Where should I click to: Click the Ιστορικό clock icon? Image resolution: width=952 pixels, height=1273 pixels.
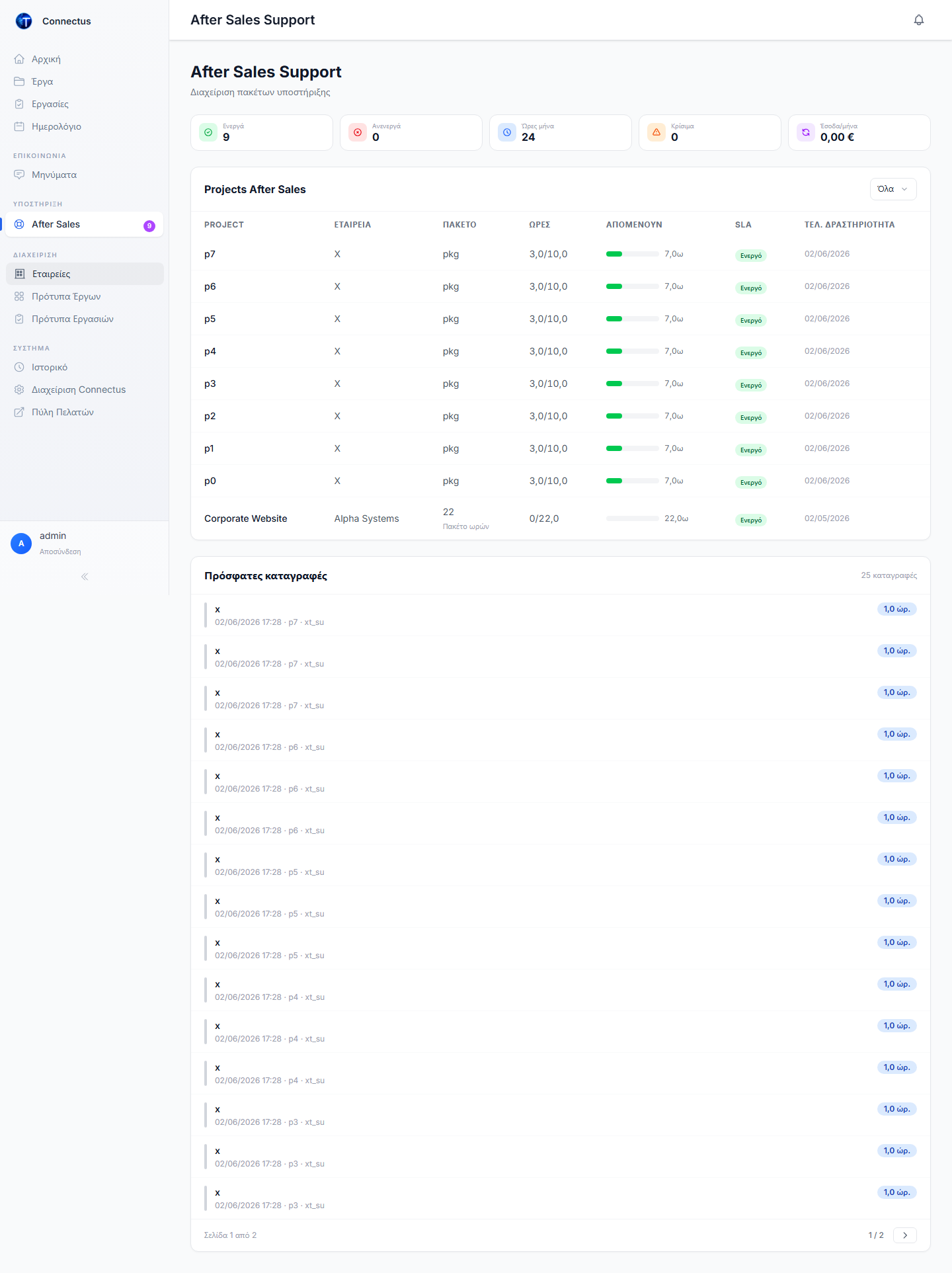19,367
